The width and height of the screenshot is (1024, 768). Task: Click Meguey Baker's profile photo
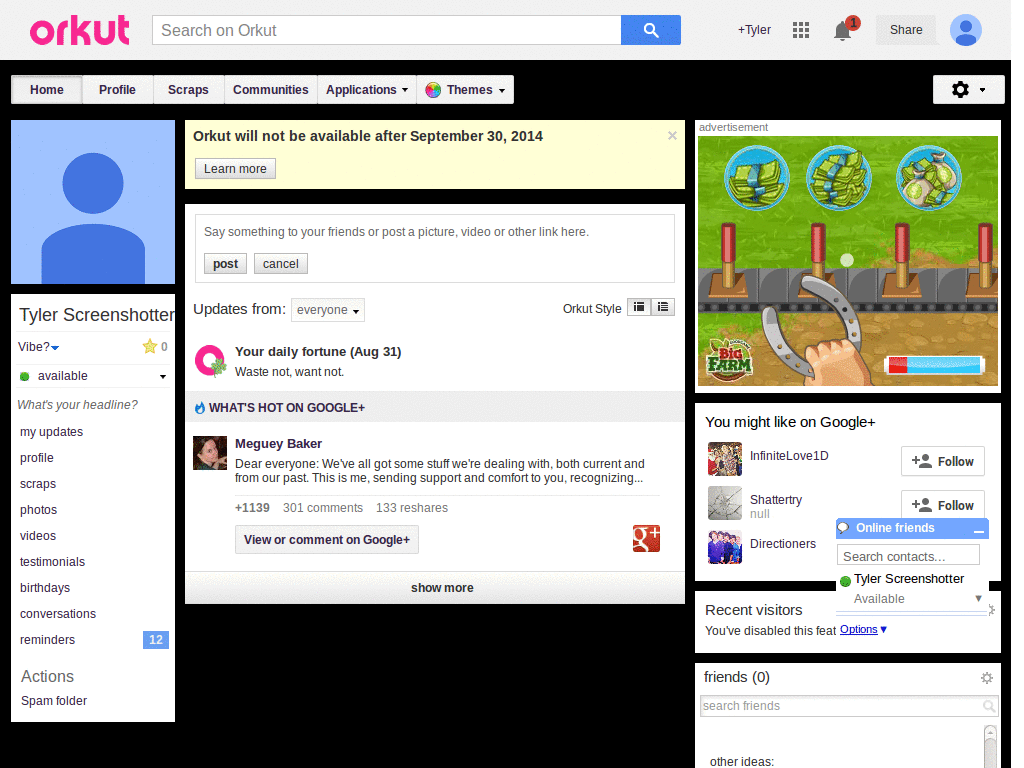coord(210,453)
